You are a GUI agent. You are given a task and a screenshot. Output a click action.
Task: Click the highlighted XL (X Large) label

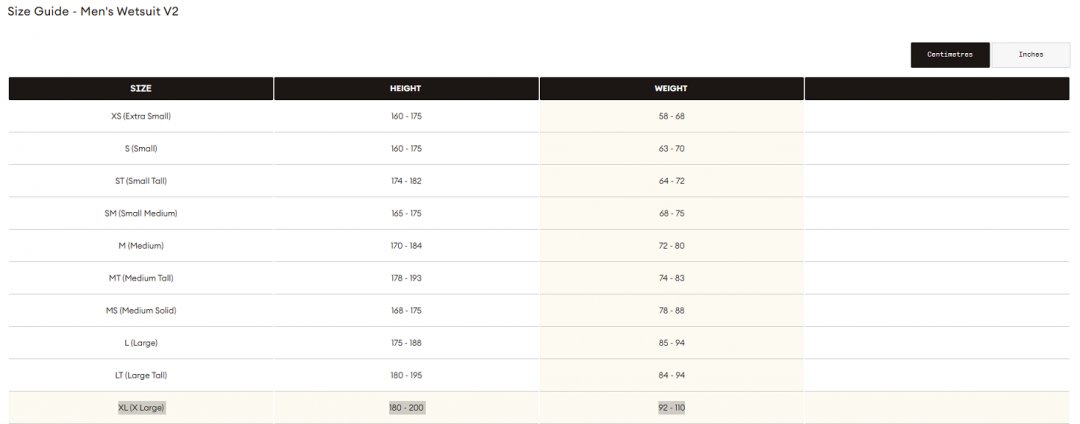[x=141, y=407]
